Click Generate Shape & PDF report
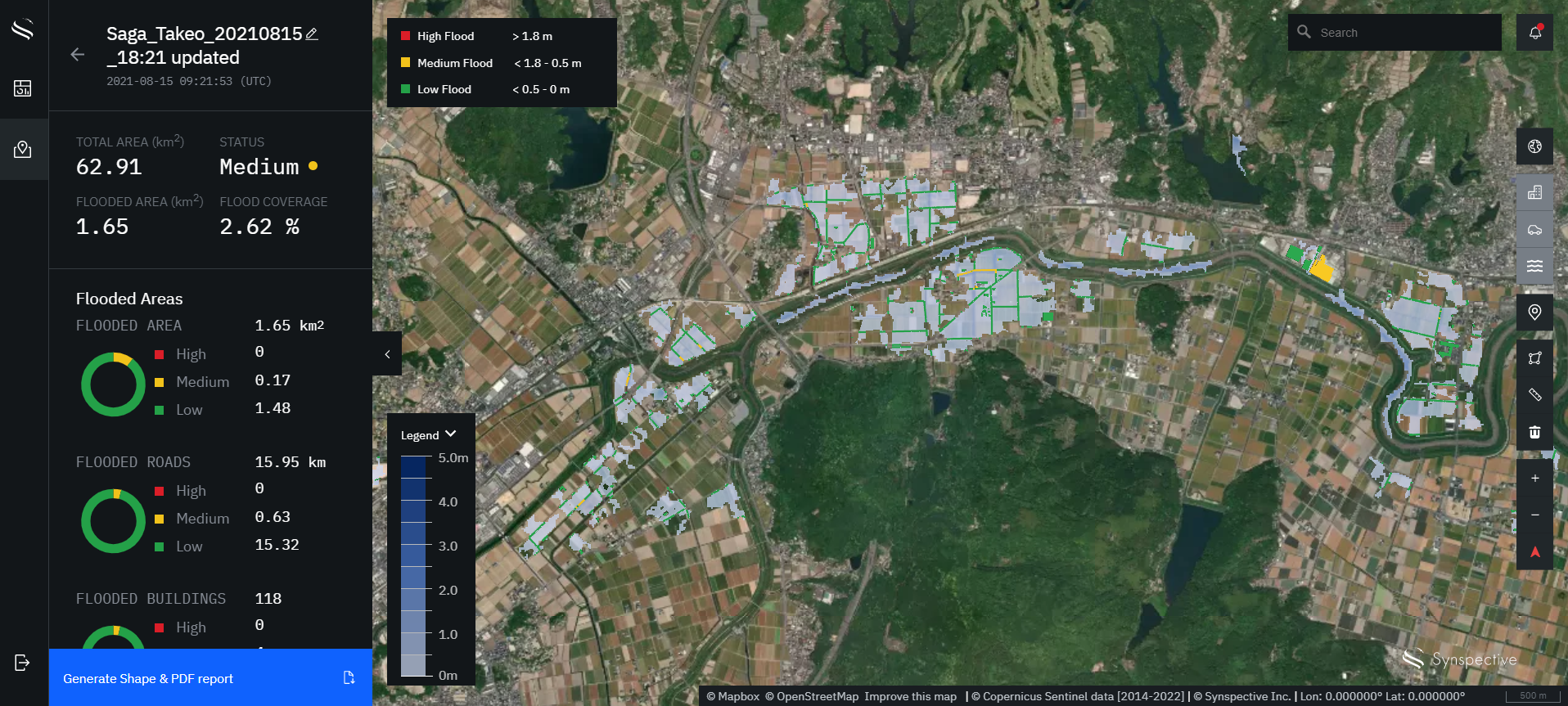Screen dimensions: 1568x706 [x=210, y=677]
